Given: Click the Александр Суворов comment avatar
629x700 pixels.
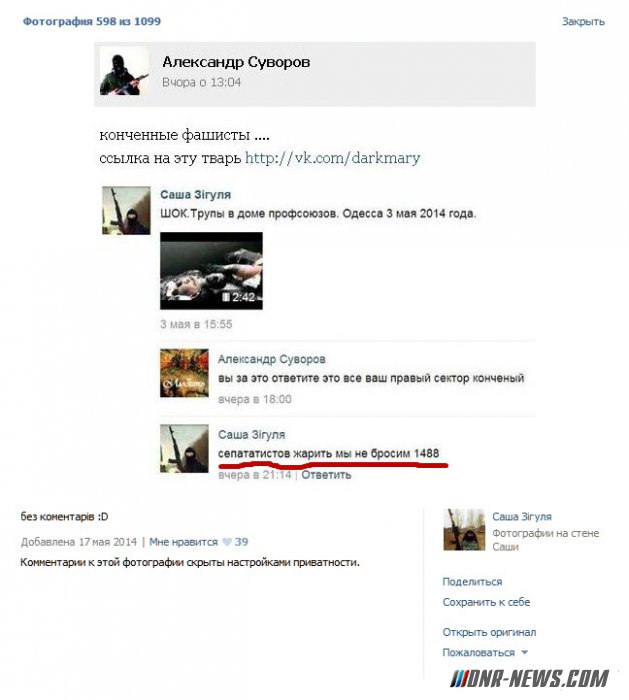Looking at the screenshot, I should coord(184,373).
